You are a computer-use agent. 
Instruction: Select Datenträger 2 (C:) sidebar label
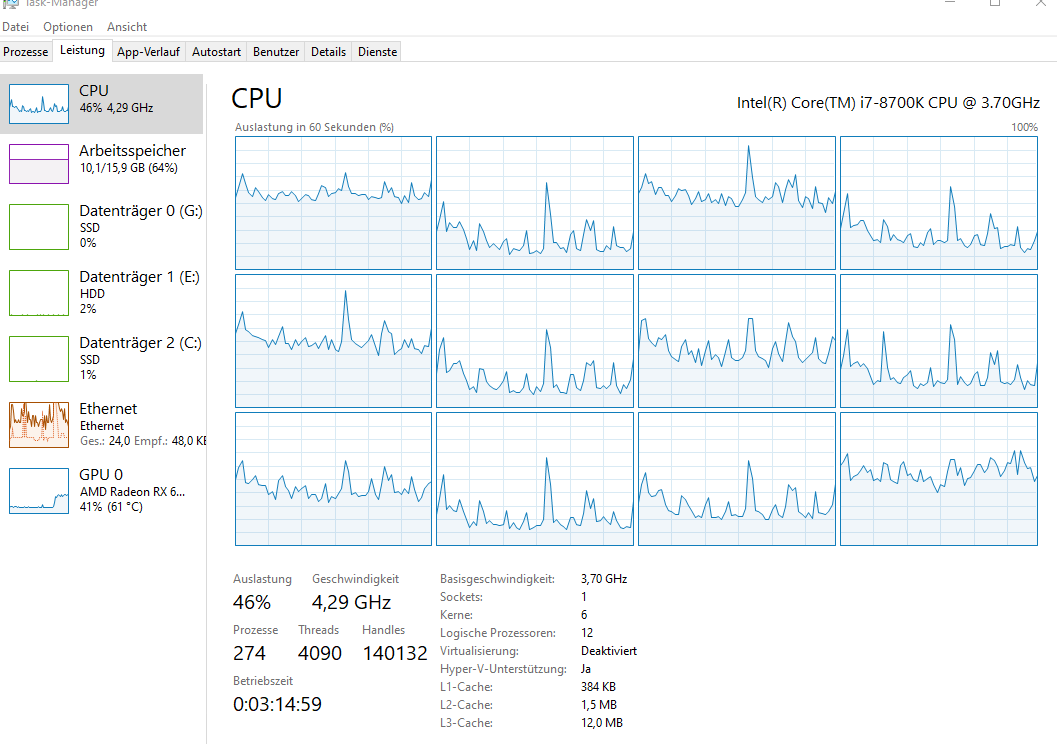click(x=140, y=343)
